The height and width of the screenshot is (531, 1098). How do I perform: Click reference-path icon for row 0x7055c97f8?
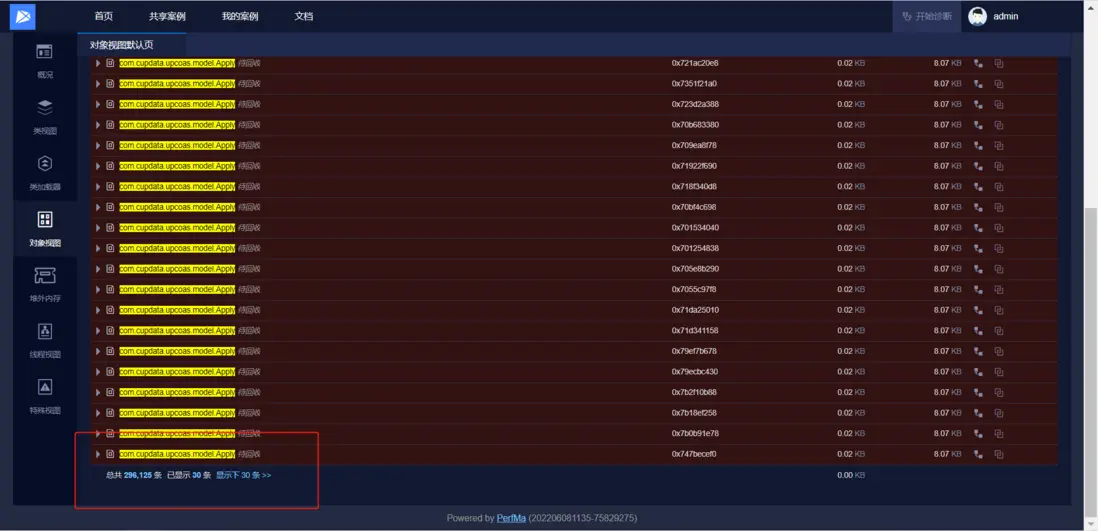pos(978,290)
